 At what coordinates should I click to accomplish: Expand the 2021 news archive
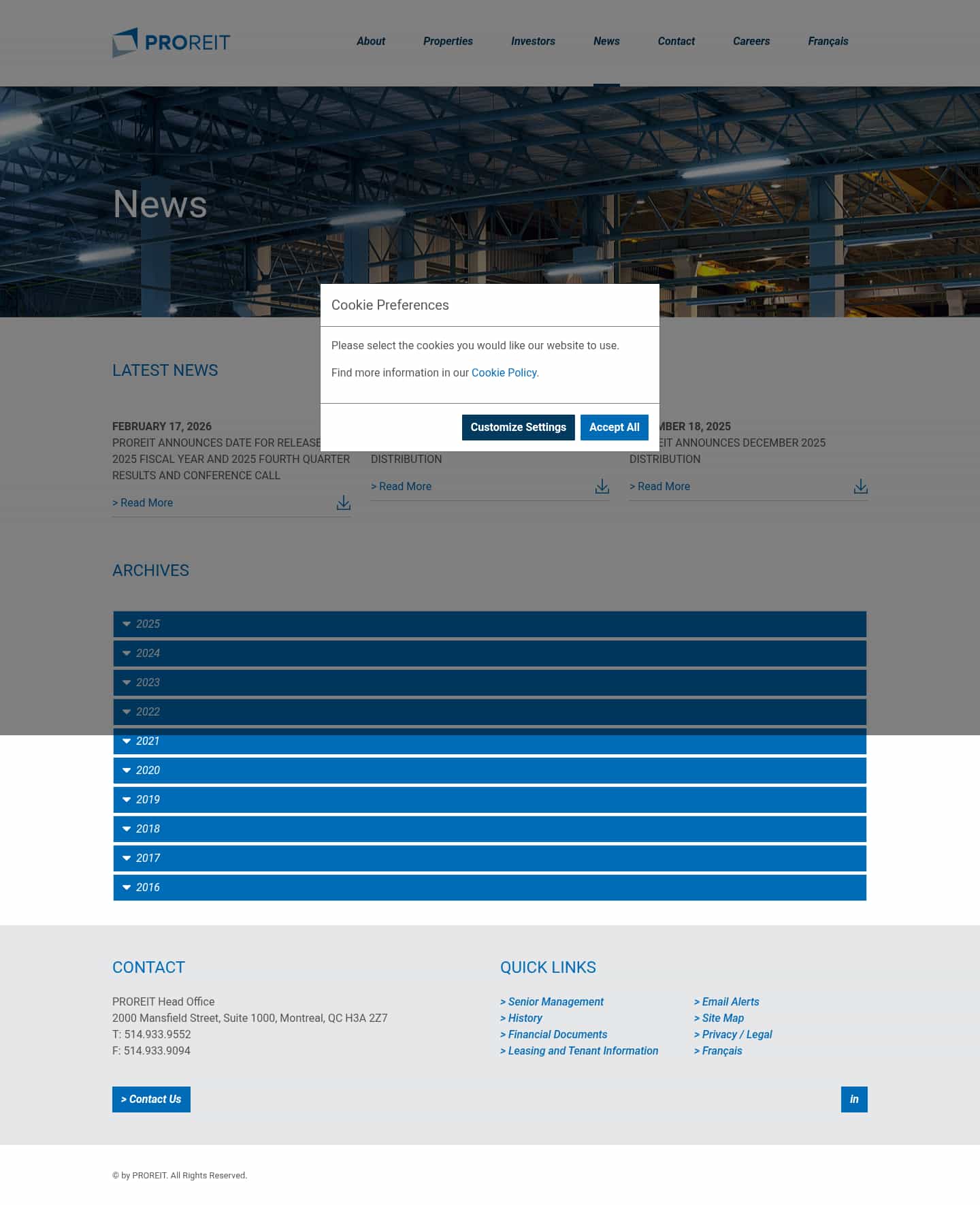click(490, 741)
